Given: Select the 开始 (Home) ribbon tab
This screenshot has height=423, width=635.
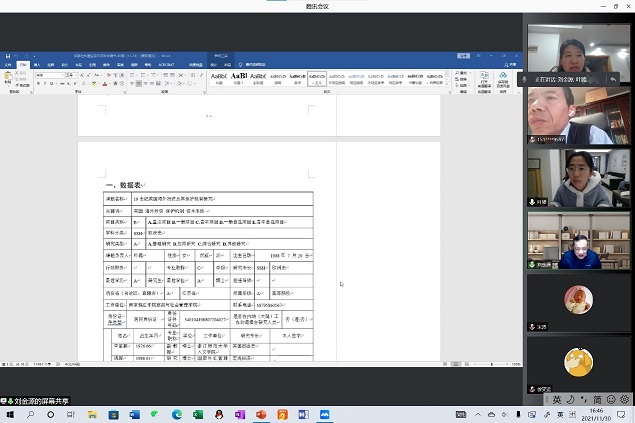Looking at the screenshot, I should pyautogui.click(x=22, y=64).
